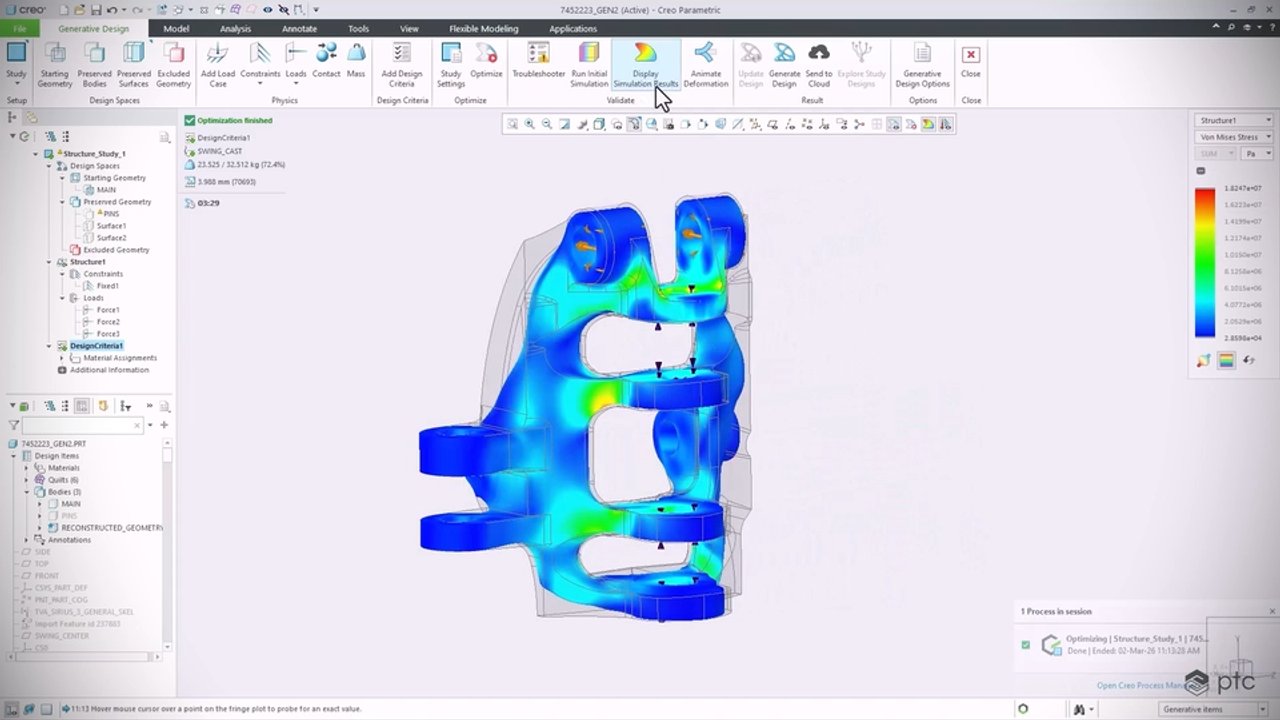Toggle the fringe legend collapse button
The height and width of the screenshot is (720, 1280).
point(1201,171)
